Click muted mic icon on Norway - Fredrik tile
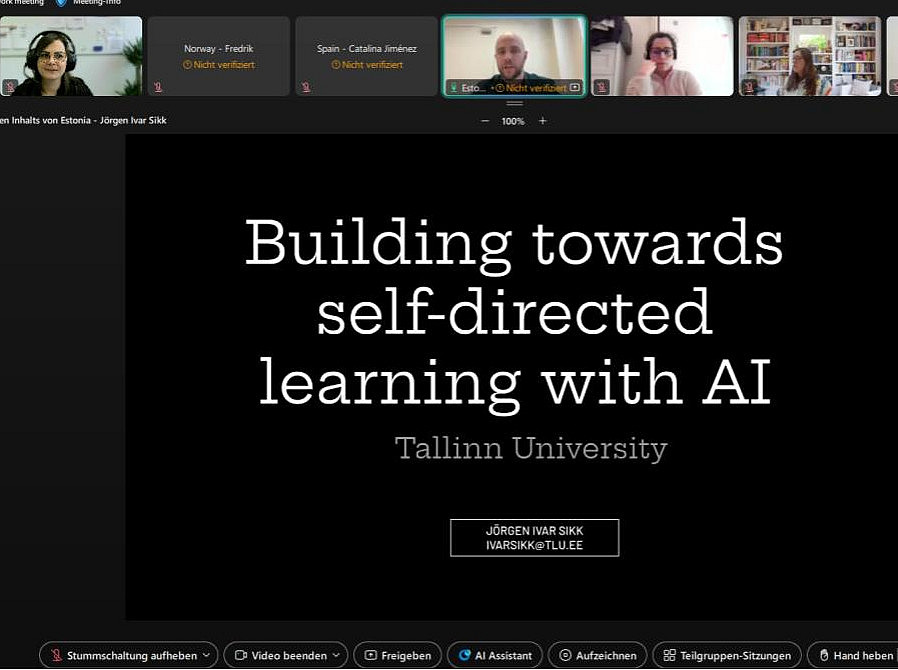The image size is (898, 670). pyautogui.click(x=158, y=87)
